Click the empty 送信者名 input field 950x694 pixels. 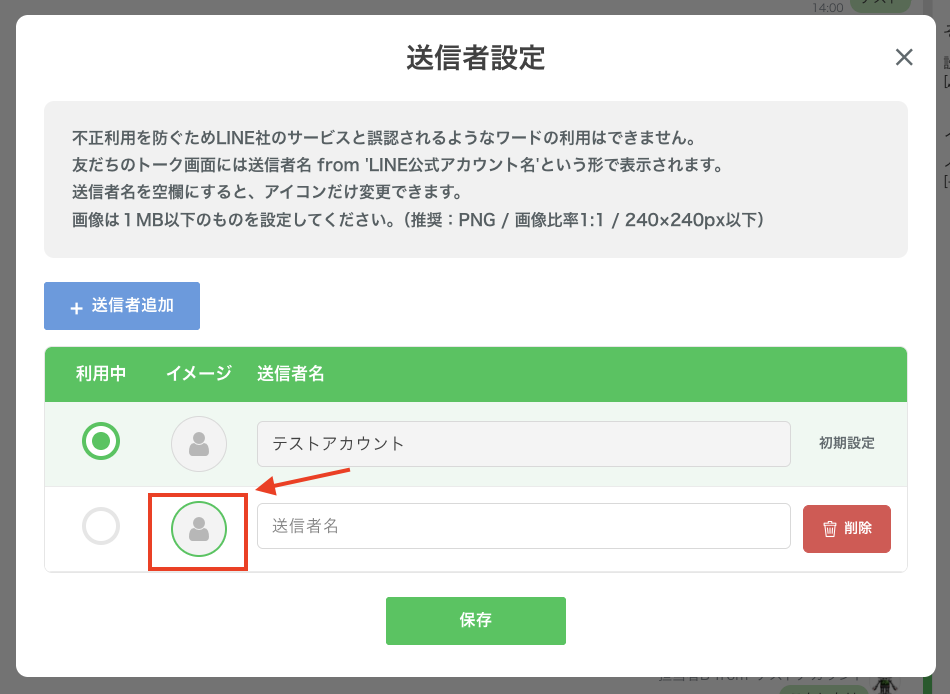click(523, 526)
